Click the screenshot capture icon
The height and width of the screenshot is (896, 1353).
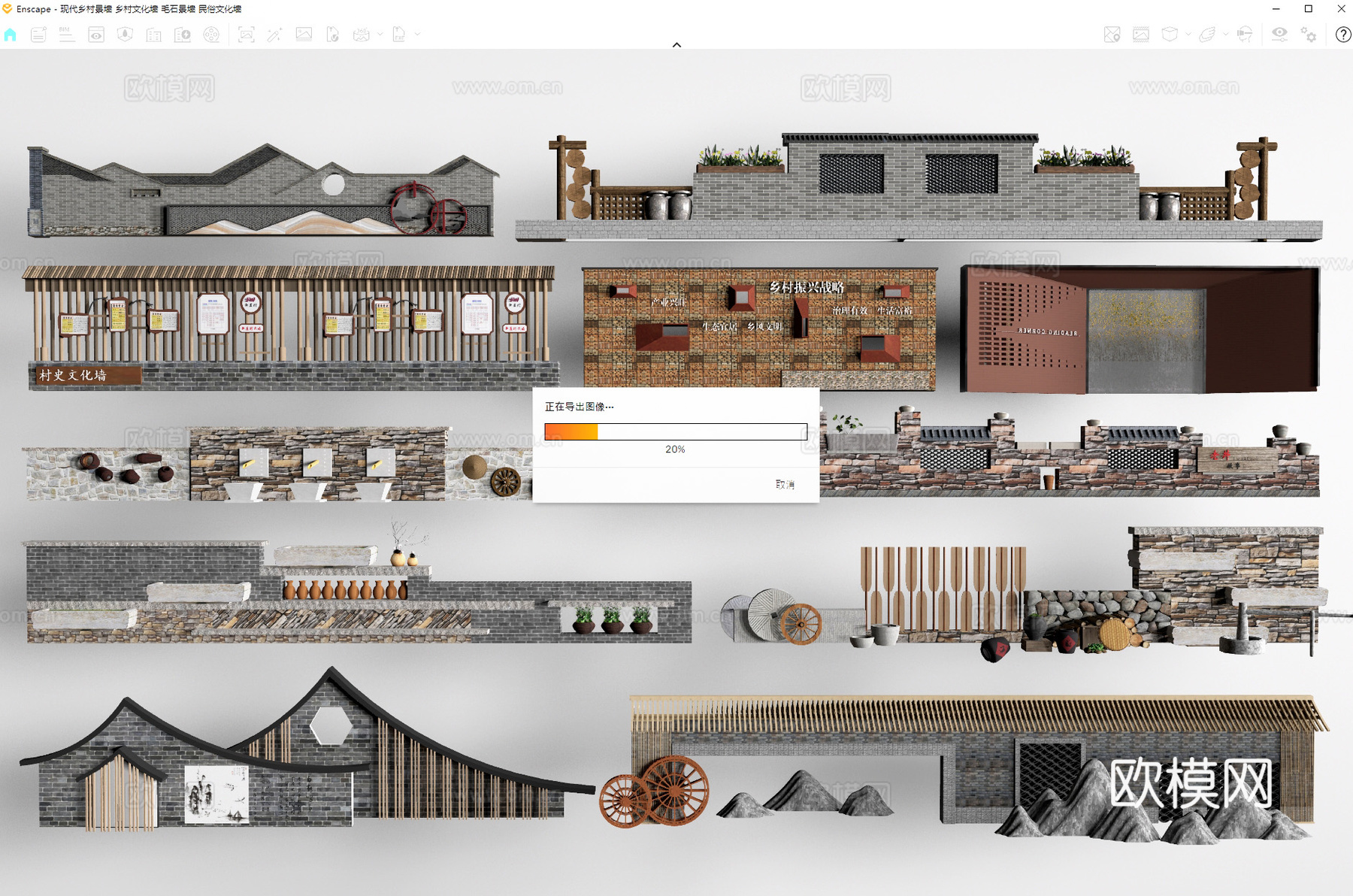pyautogui.click(x=246, y=35)
